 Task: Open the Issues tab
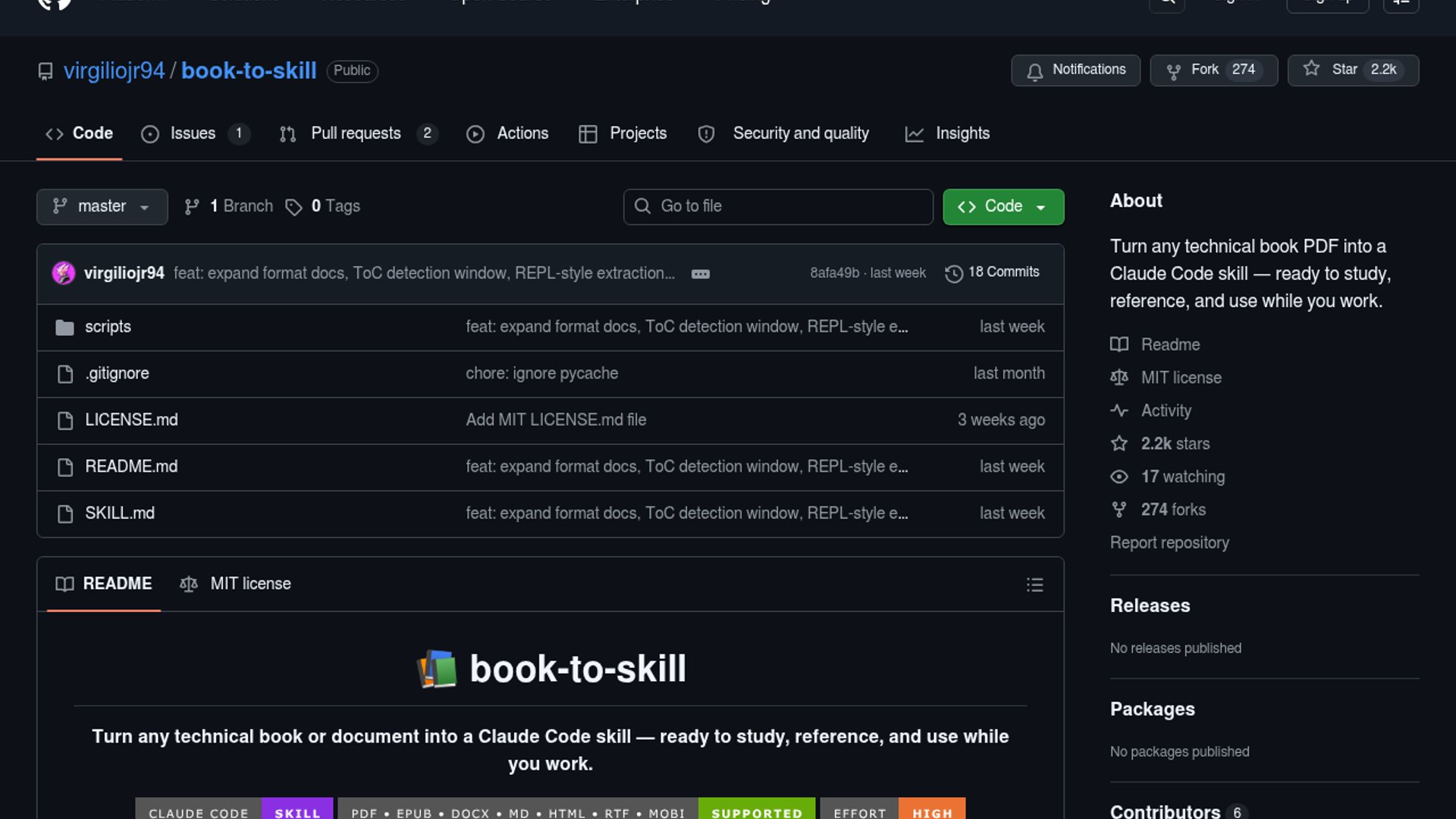(x=195, y=133)
